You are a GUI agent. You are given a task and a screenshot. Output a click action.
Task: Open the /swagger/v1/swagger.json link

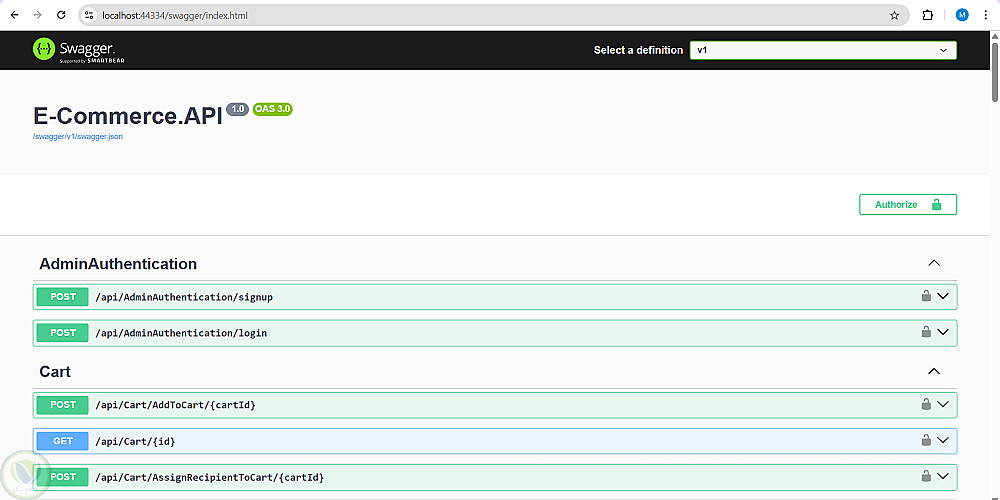(78, 136)
